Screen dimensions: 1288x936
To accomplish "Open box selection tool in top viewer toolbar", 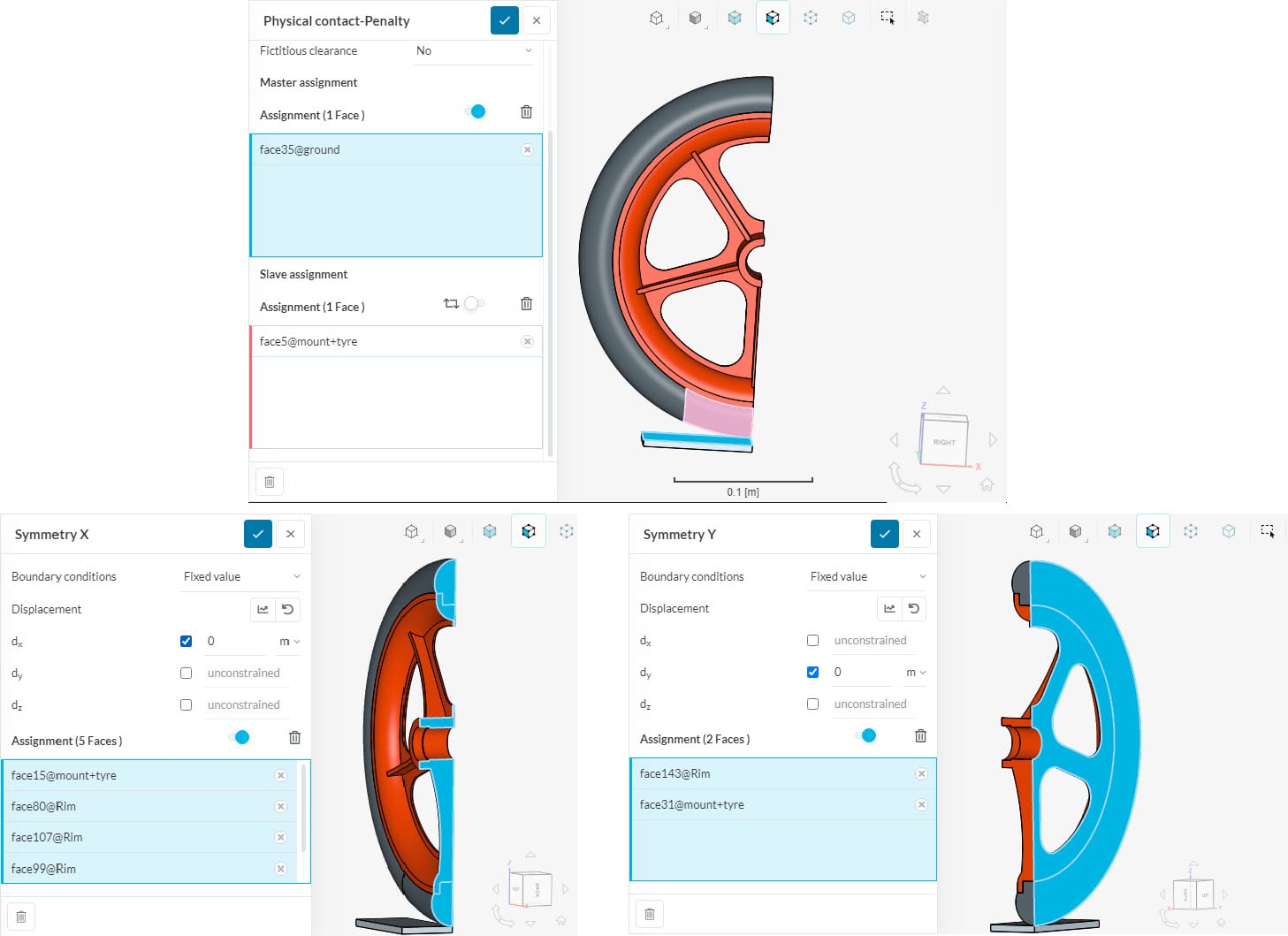I will [887, 18].
